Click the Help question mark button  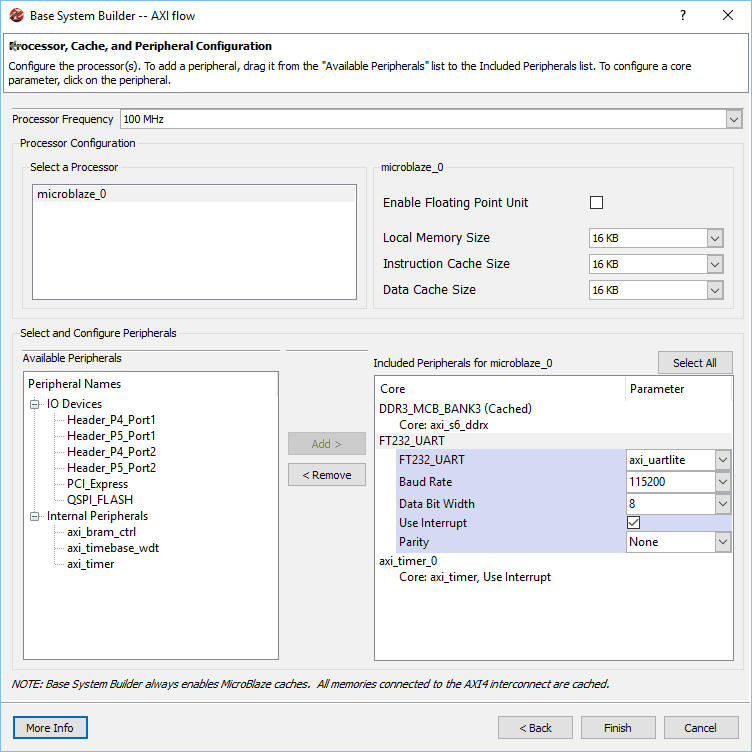click(x=683, y=16)
